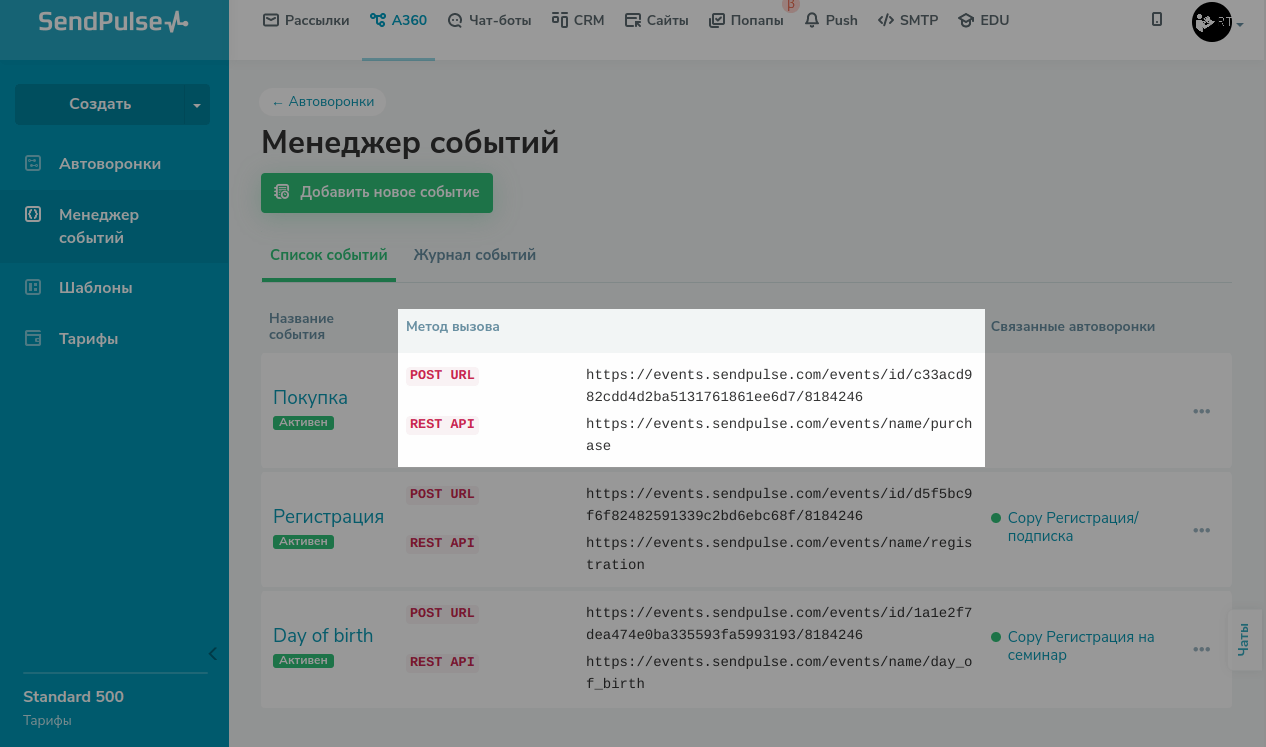Click the REST API label in Регистрация row
This screenshot has height=747, width=1266.
pos(442,543)
